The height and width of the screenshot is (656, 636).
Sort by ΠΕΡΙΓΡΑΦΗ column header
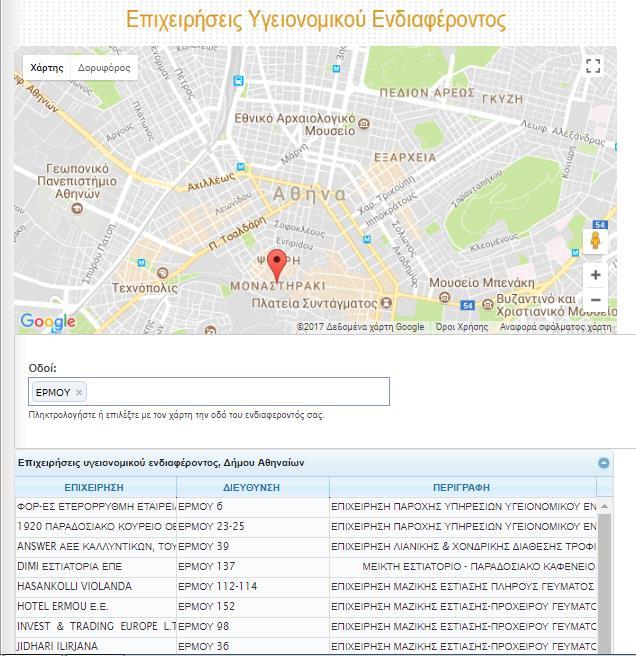click(461, 487)
